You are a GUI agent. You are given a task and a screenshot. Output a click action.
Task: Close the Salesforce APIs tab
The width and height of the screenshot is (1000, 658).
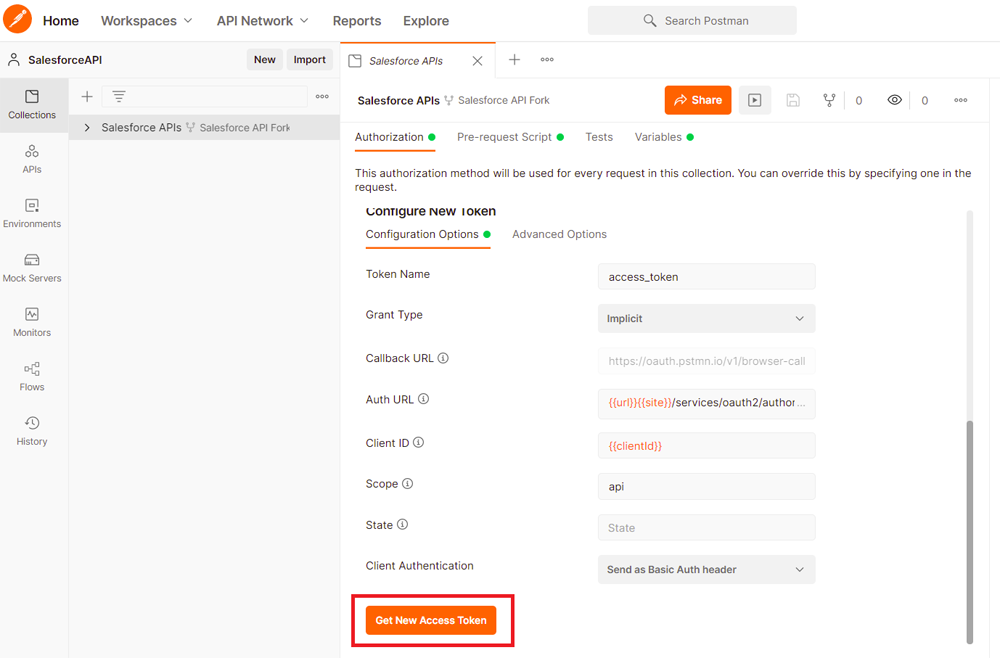coord(477,61)
